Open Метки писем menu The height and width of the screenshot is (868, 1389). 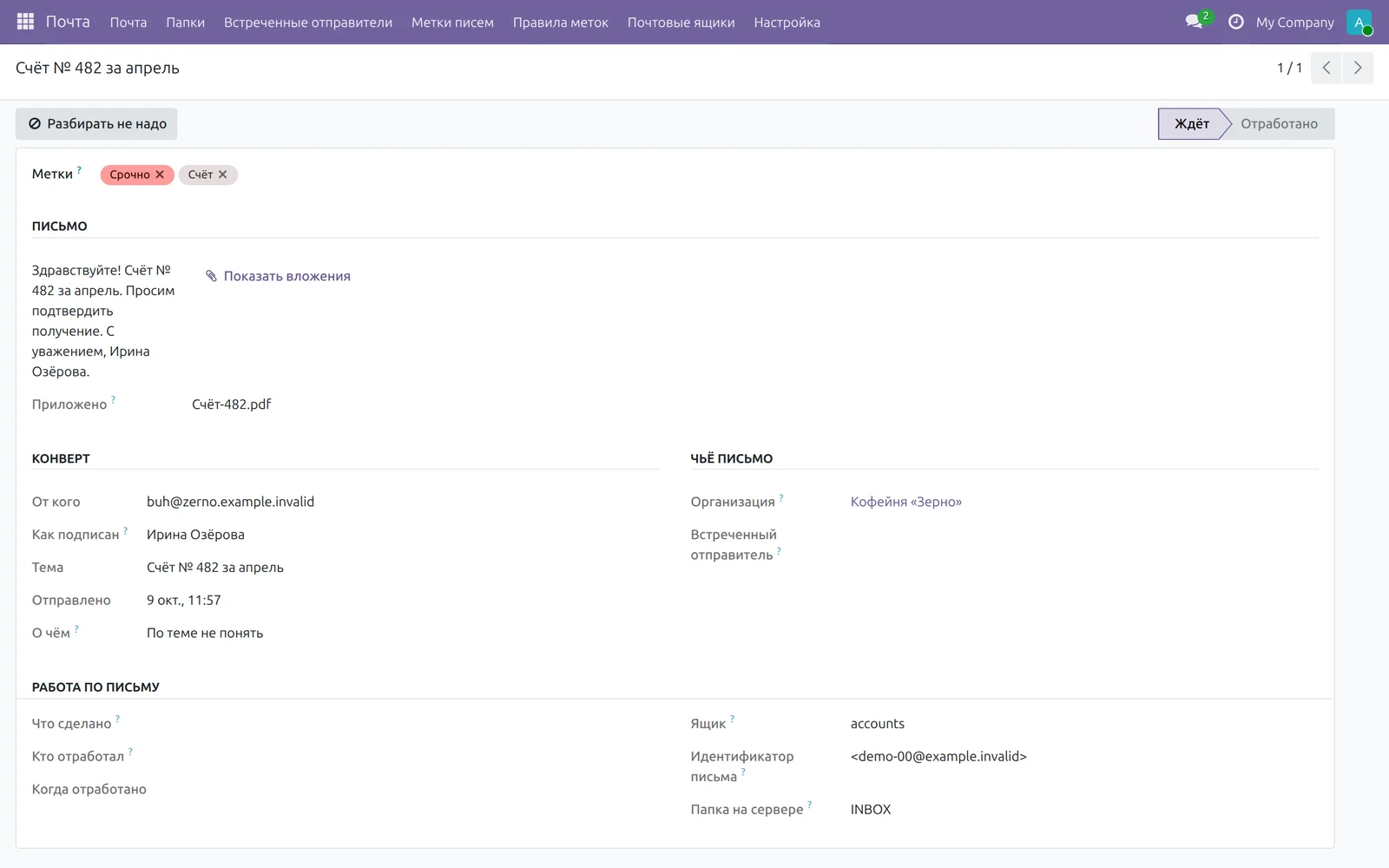coord(452,23)
